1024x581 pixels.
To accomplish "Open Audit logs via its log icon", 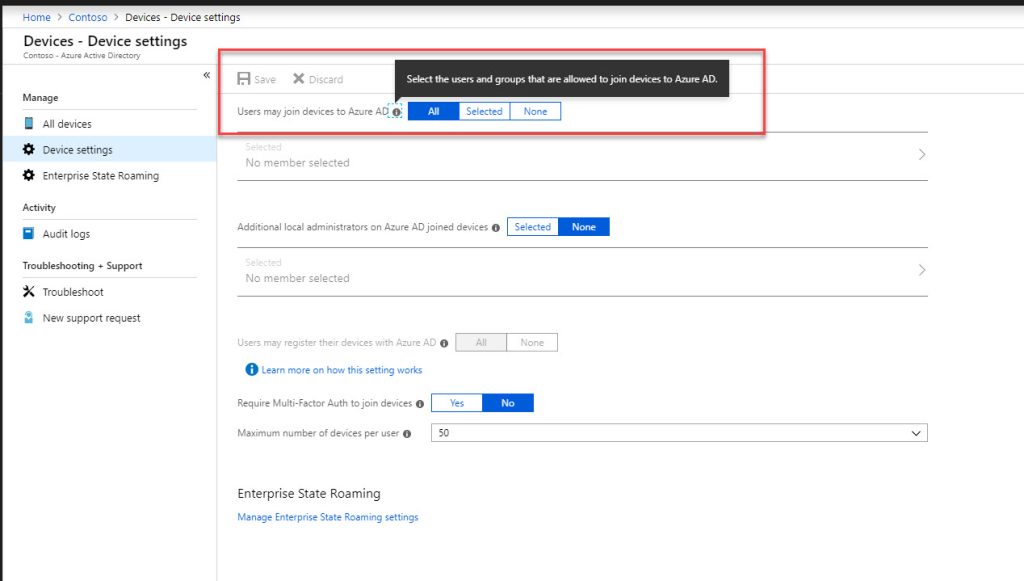I will (x=27, y=234).
